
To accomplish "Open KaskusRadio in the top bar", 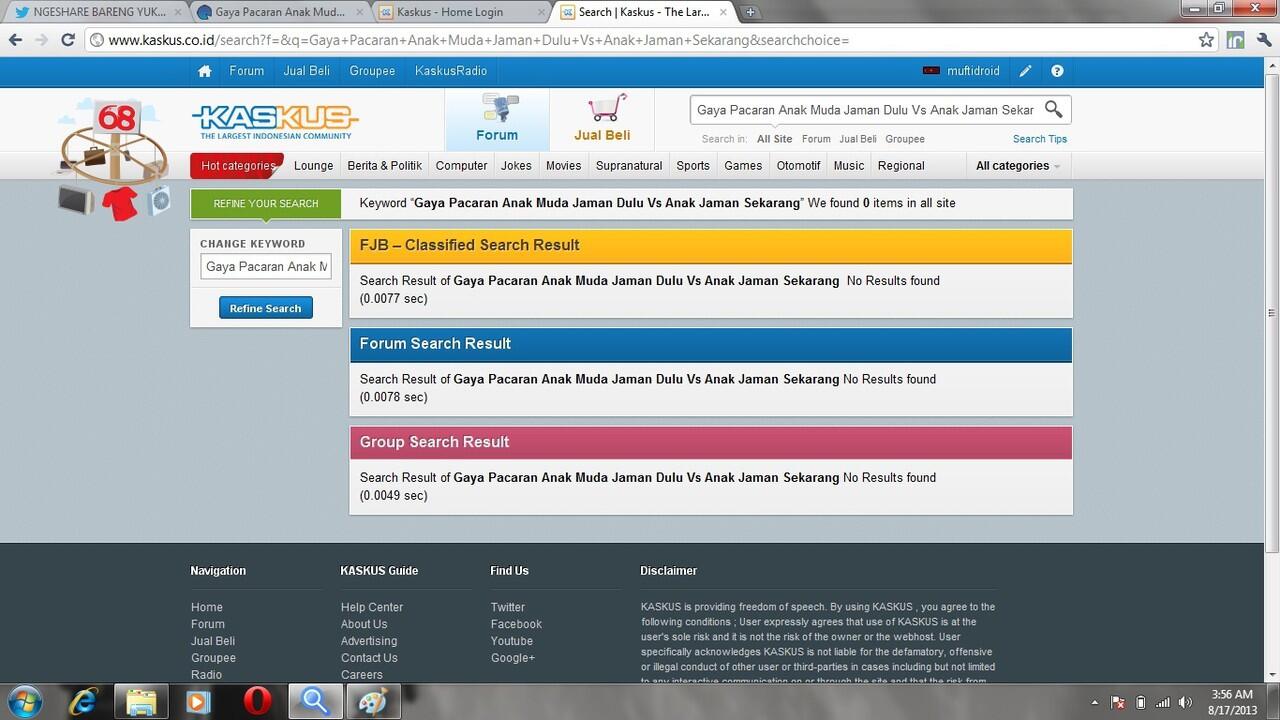I will pos(451,71).
